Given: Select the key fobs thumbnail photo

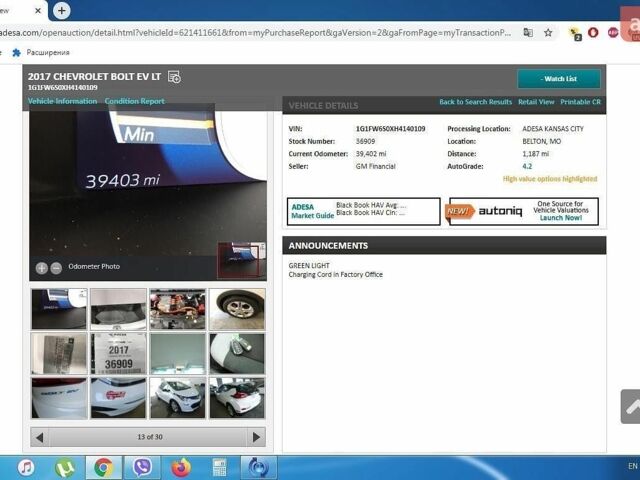Looking at the screenshot, I should tap(237, 353).
